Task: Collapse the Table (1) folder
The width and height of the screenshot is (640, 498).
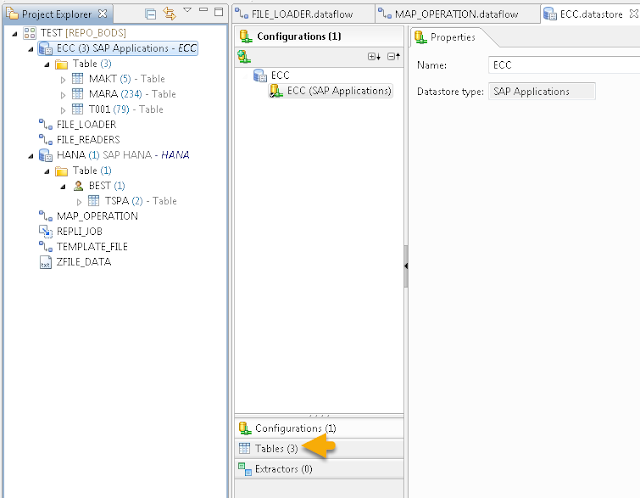Action: tap(47, 171)
